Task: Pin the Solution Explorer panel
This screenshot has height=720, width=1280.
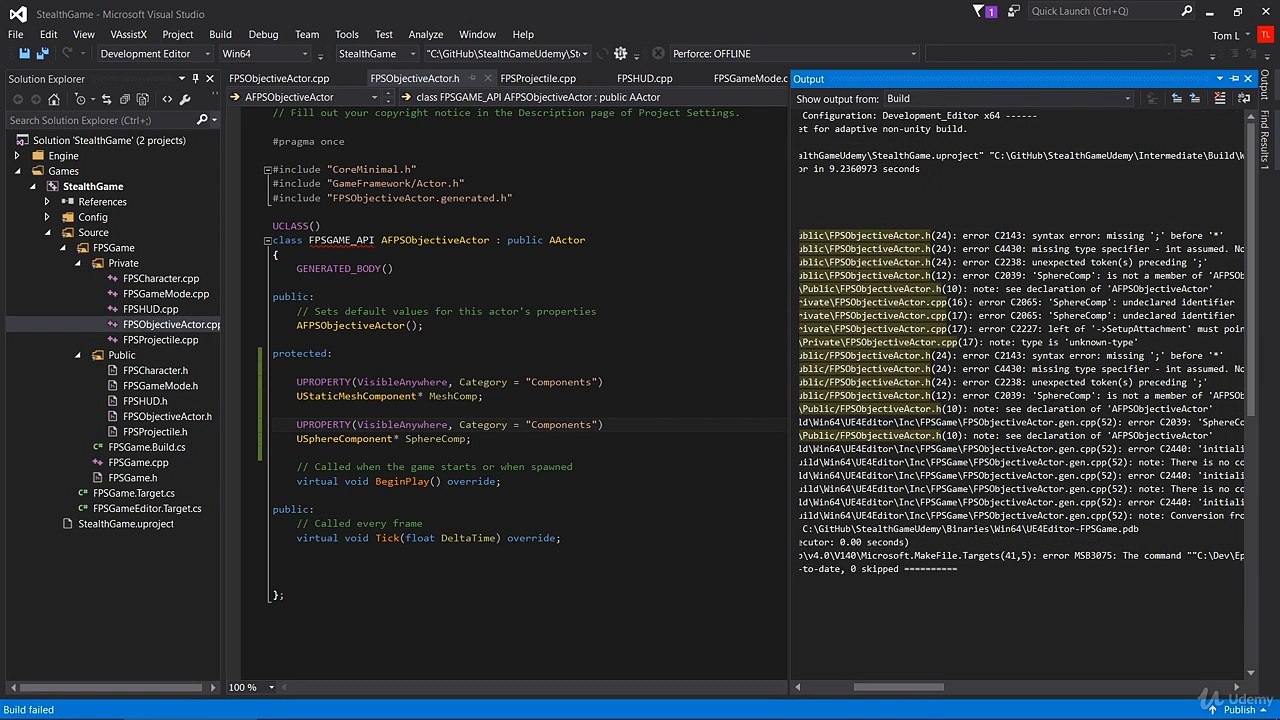Action: coord(196,78)
